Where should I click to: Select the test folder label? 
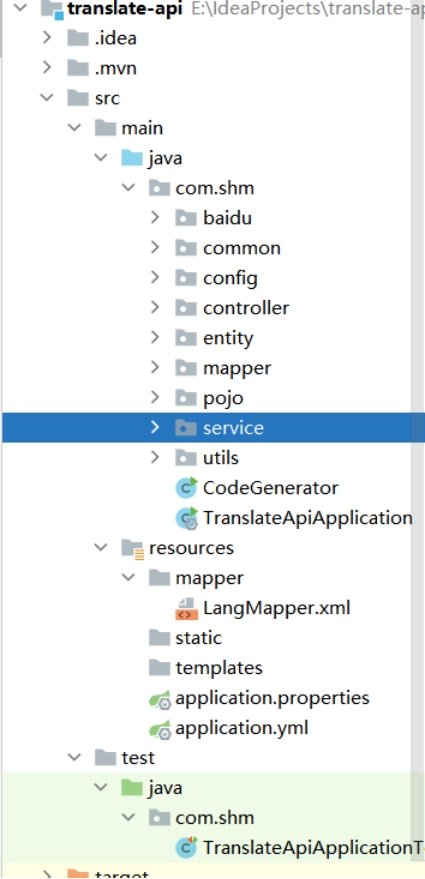[138, 757]
